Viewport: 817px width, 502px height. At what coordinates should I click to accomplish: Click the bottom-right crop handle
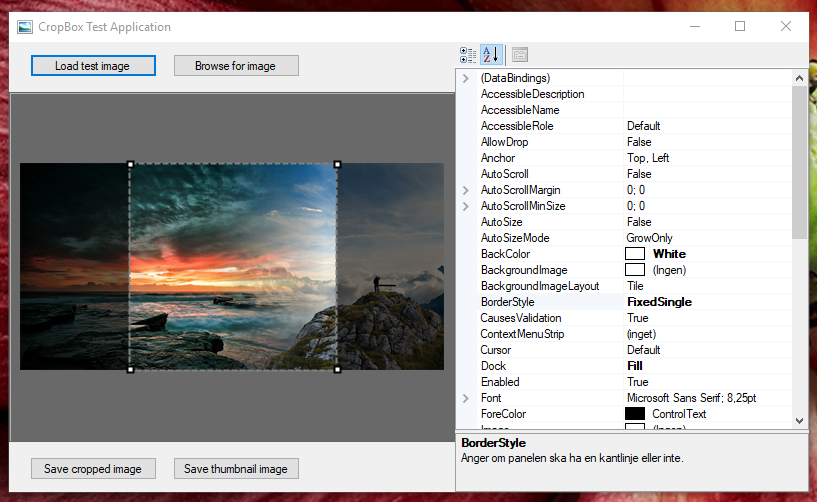[338, 370]
